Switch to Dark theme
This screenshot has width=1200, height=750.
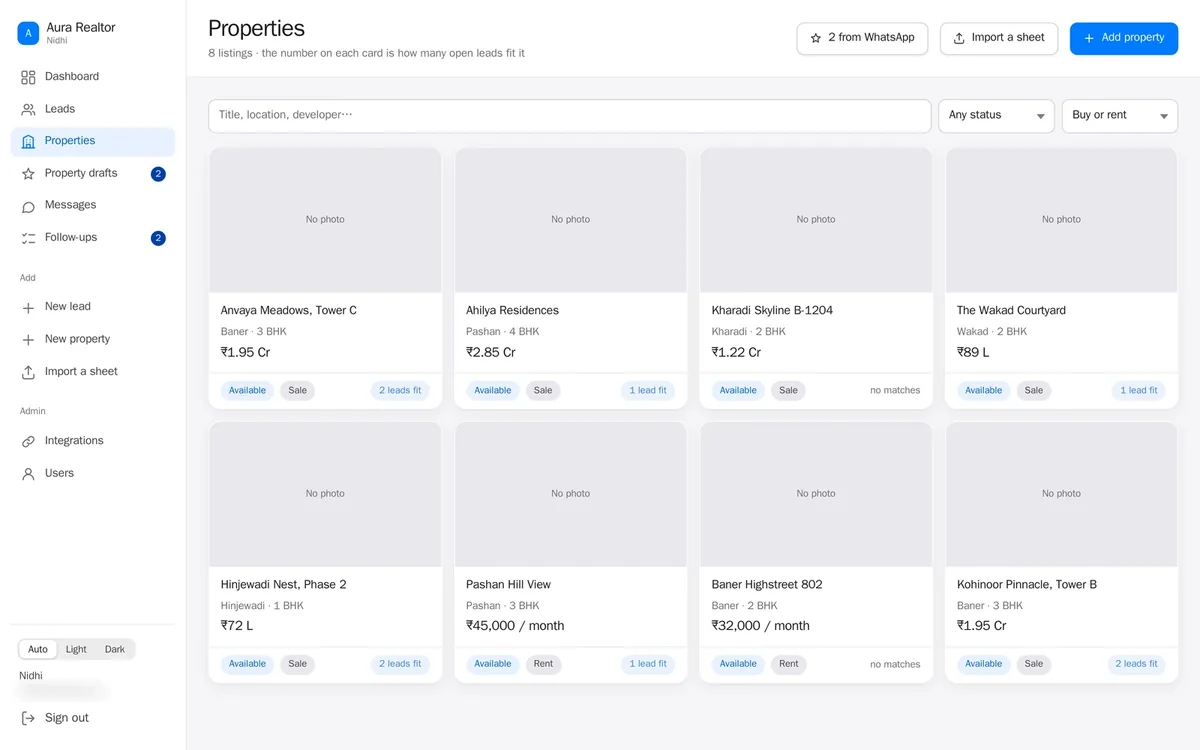pos(115,649)
